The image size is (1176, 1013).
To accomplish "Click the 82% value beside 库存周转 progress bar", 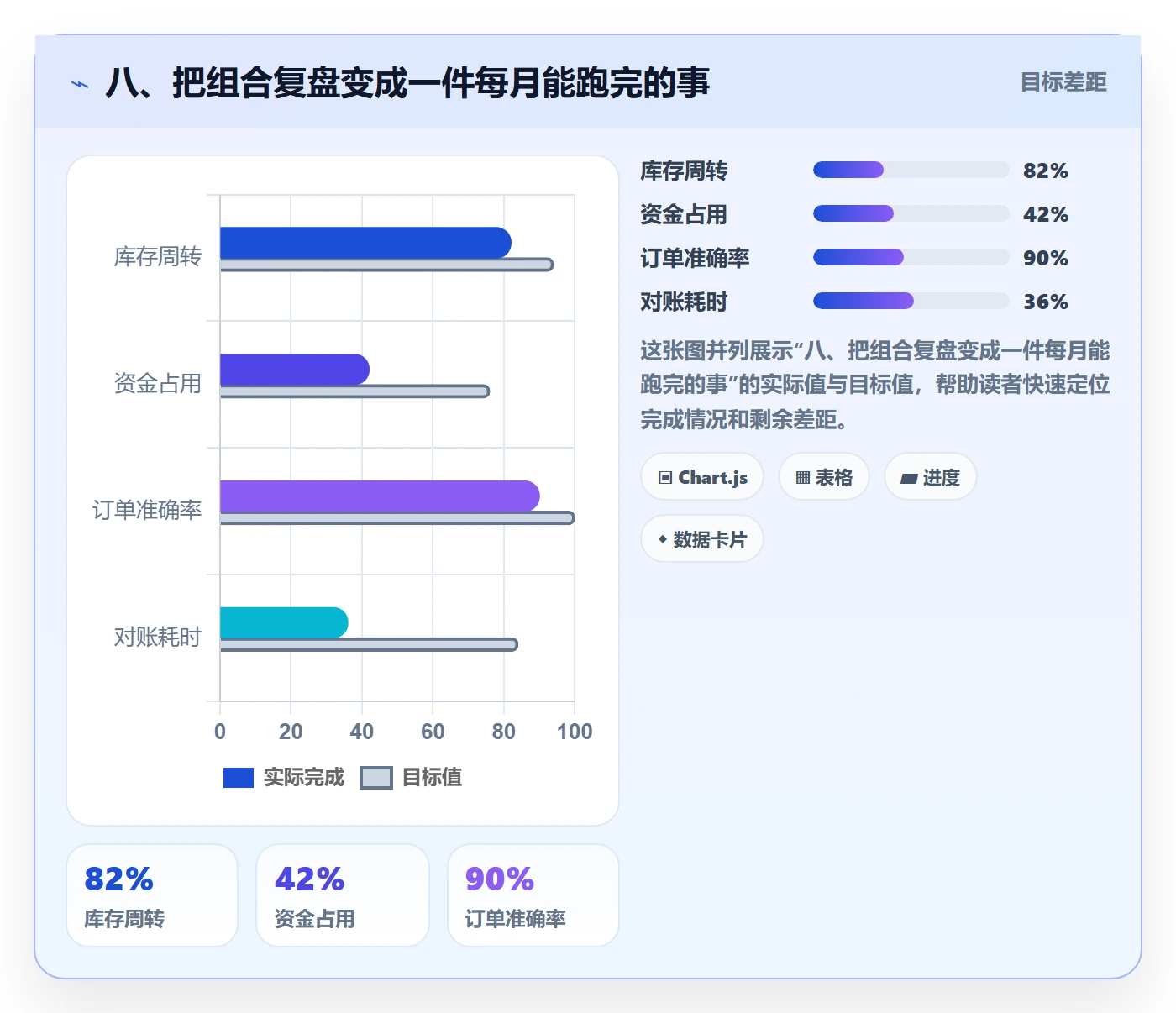I will pos(1046,171).
